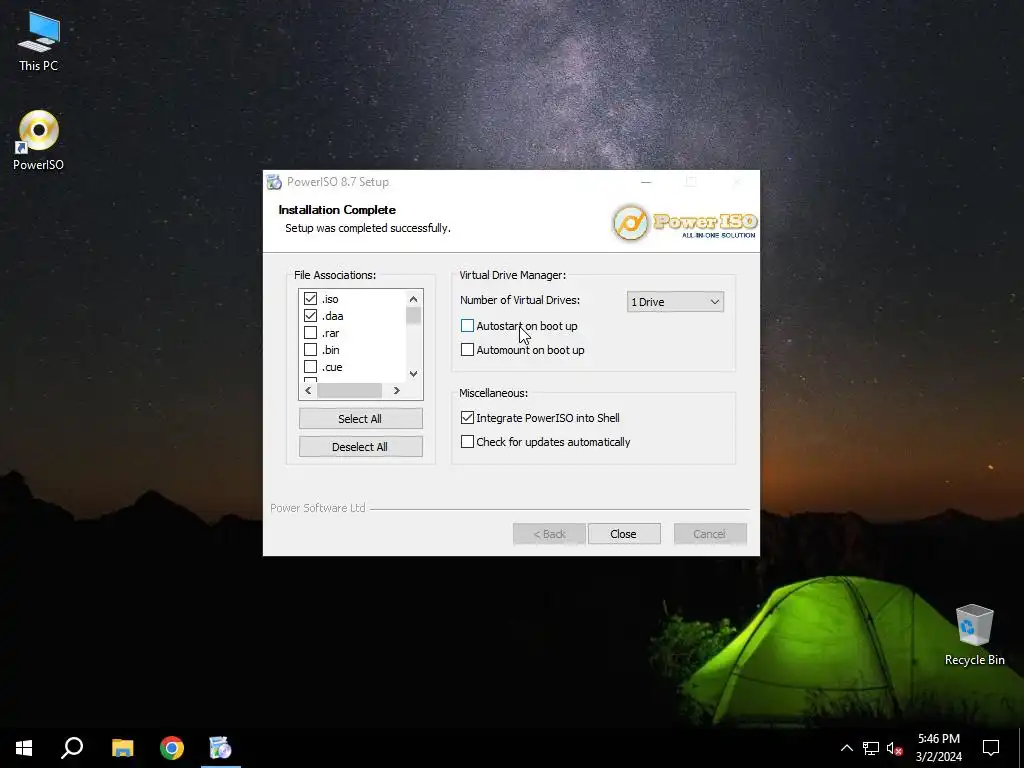Check the .bin file association
The image size is (1024, 768).
(310, 349)
